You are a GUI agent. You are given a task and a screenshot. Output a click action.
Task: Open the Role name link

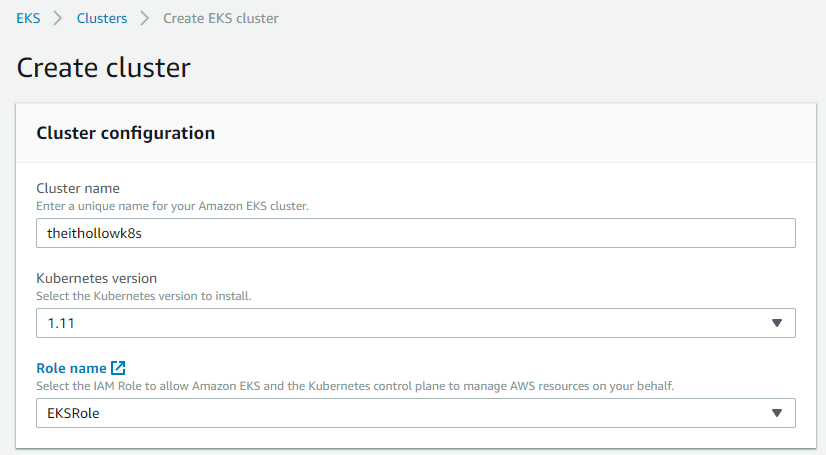71,369
